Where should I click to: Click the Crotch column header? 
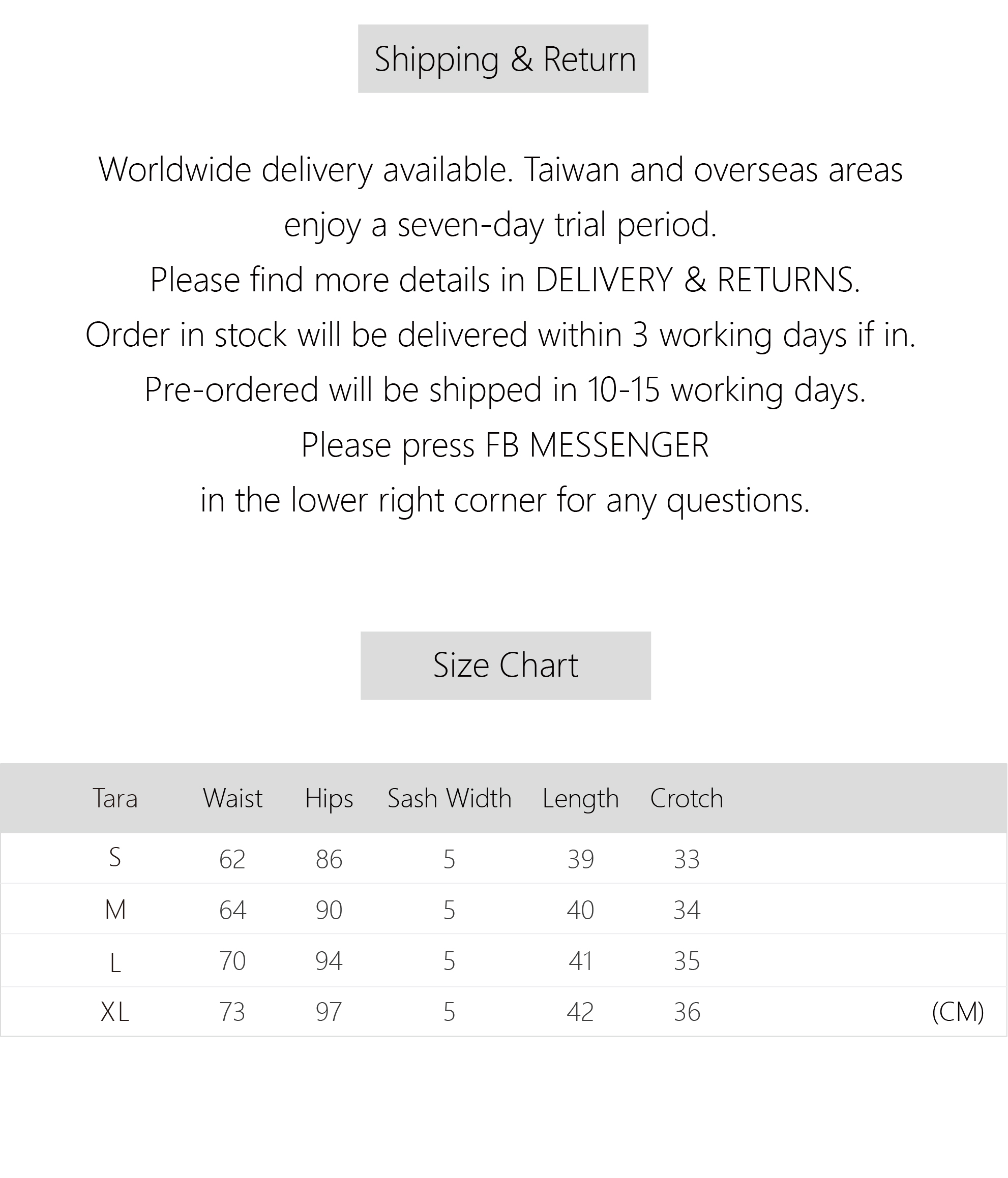point(687,798)
